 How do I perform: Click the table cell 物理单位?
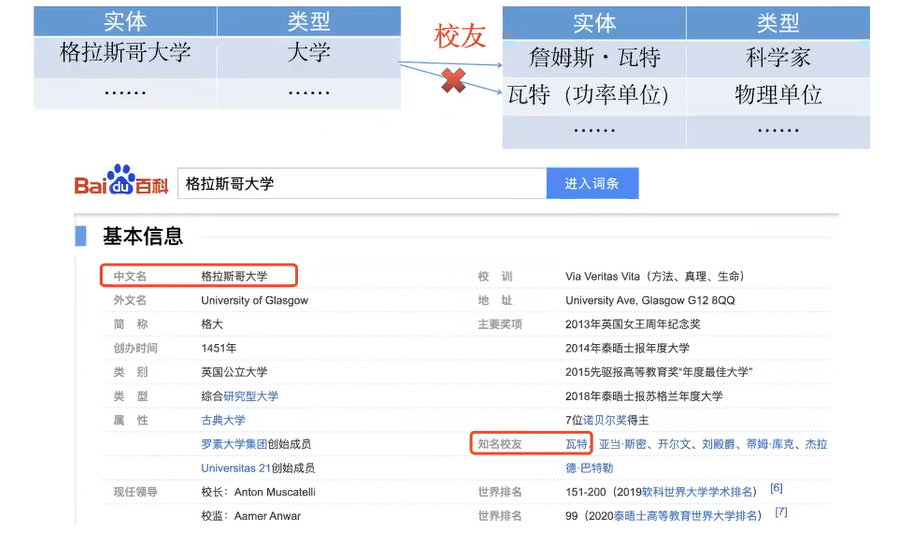(778, 95)
